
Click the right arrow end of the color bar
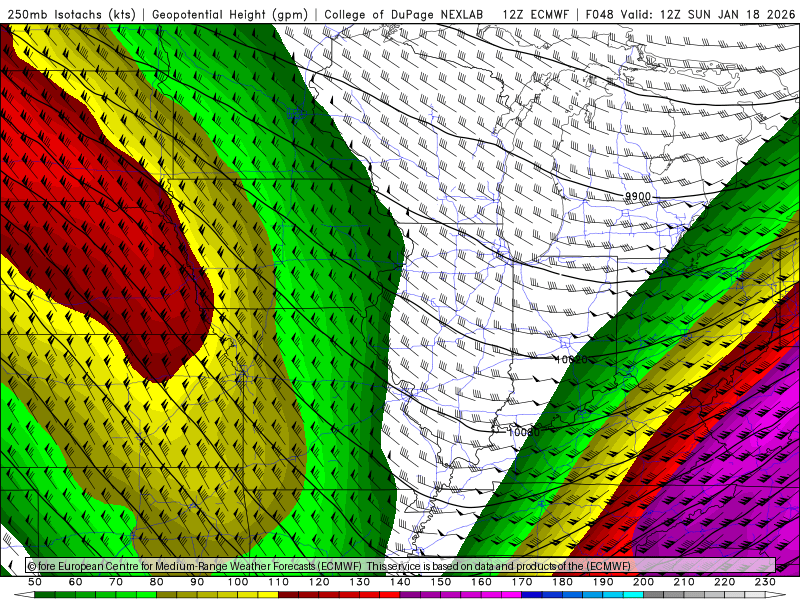point(776,595)
